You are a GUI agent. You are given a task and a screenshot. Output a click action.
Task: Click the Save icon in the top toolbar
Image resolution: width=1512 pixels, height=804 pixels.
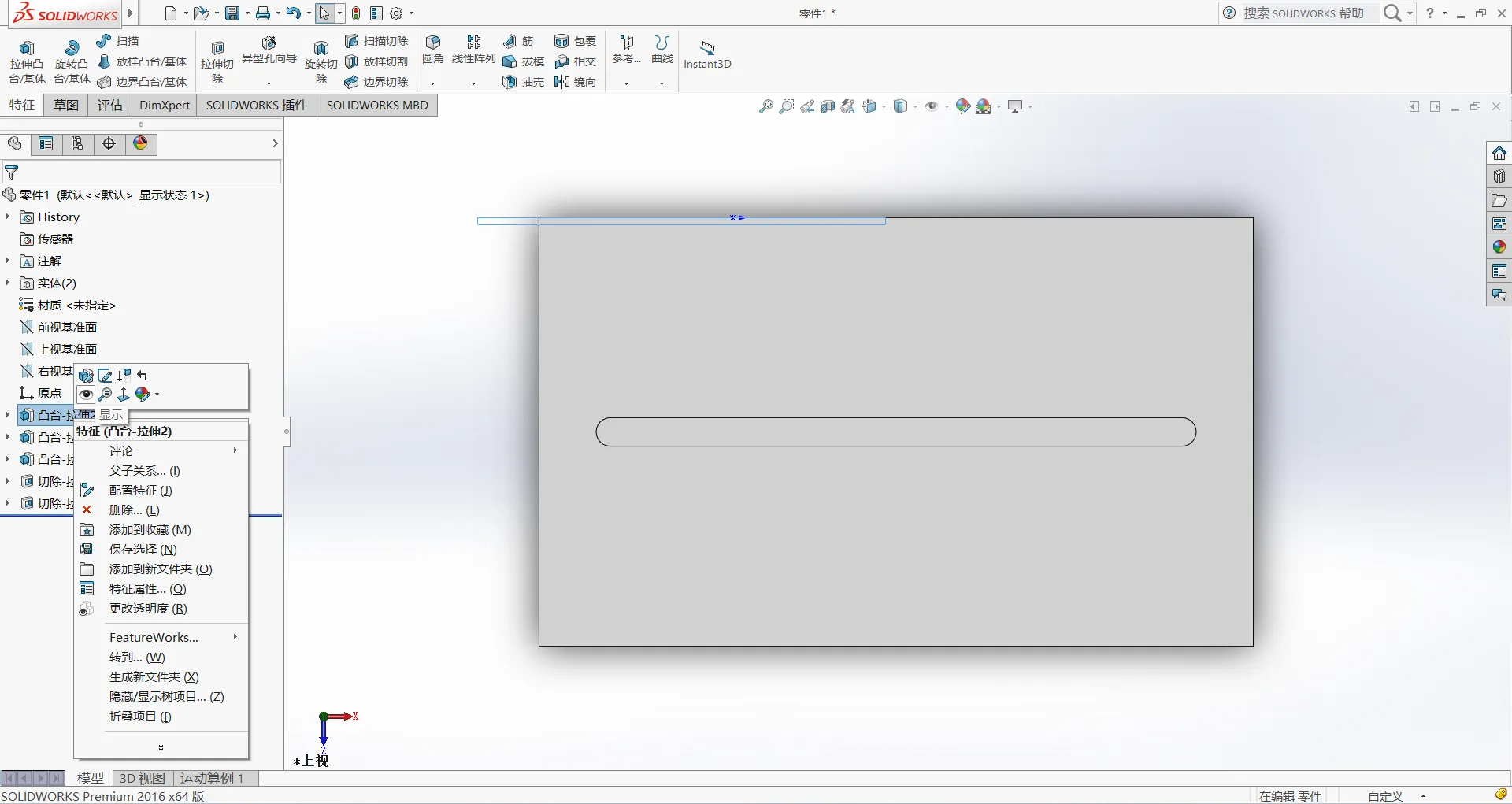click(x=232, y=13)
